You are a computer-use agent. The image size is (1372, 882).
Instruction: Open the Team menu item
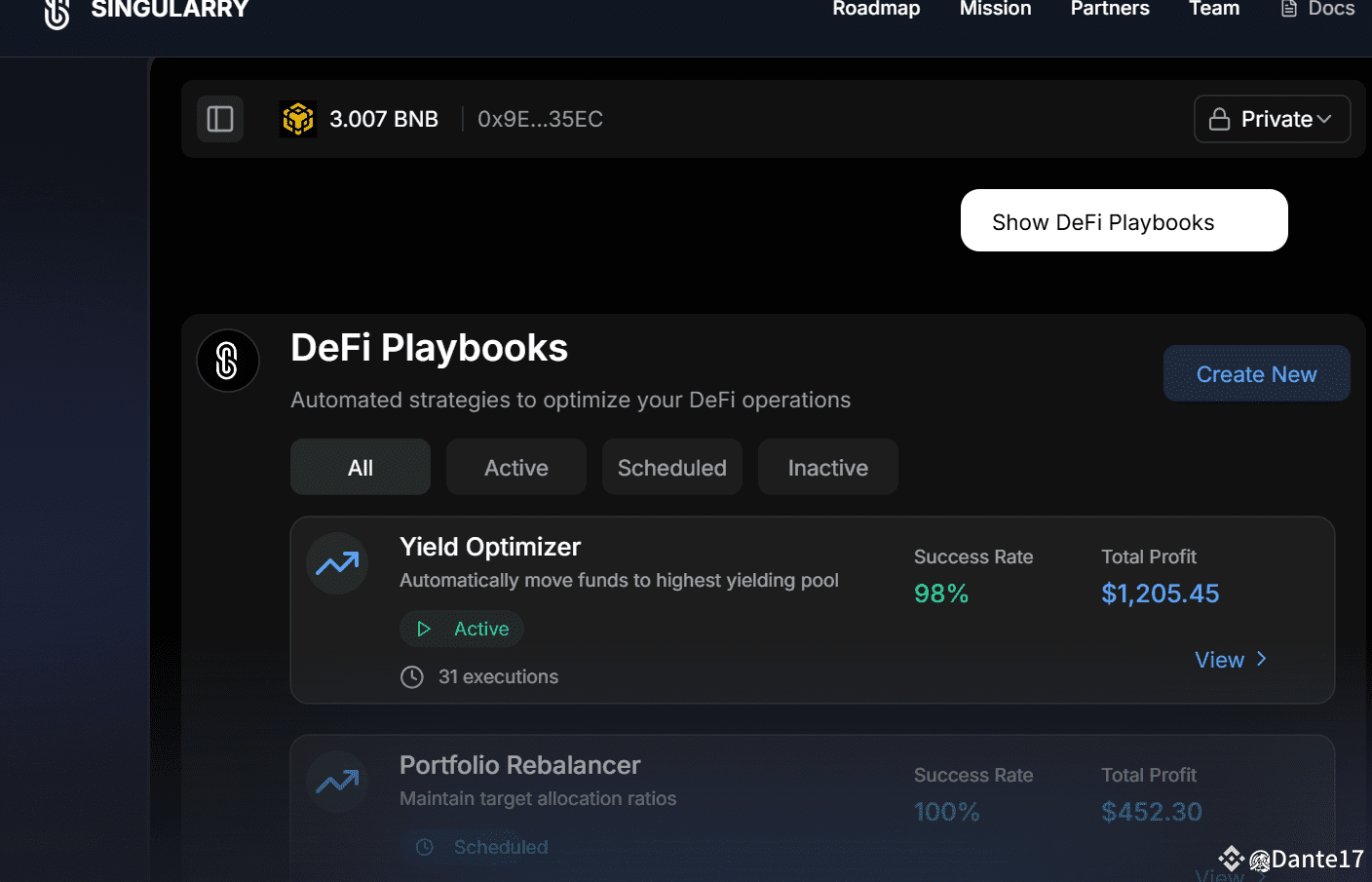[1214, 9]
